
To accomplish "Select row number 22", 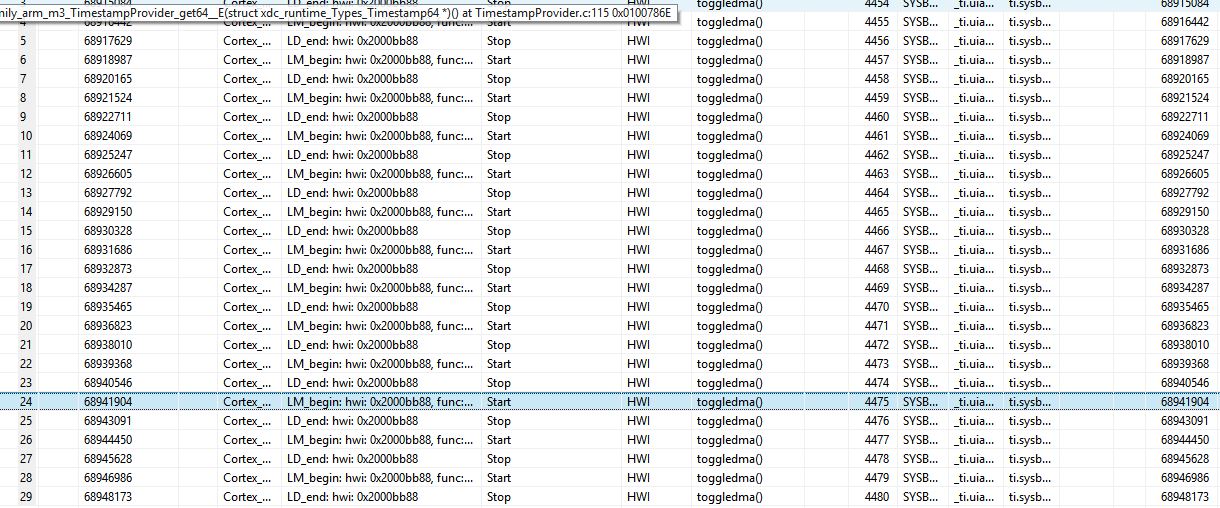I will (26, 364).
